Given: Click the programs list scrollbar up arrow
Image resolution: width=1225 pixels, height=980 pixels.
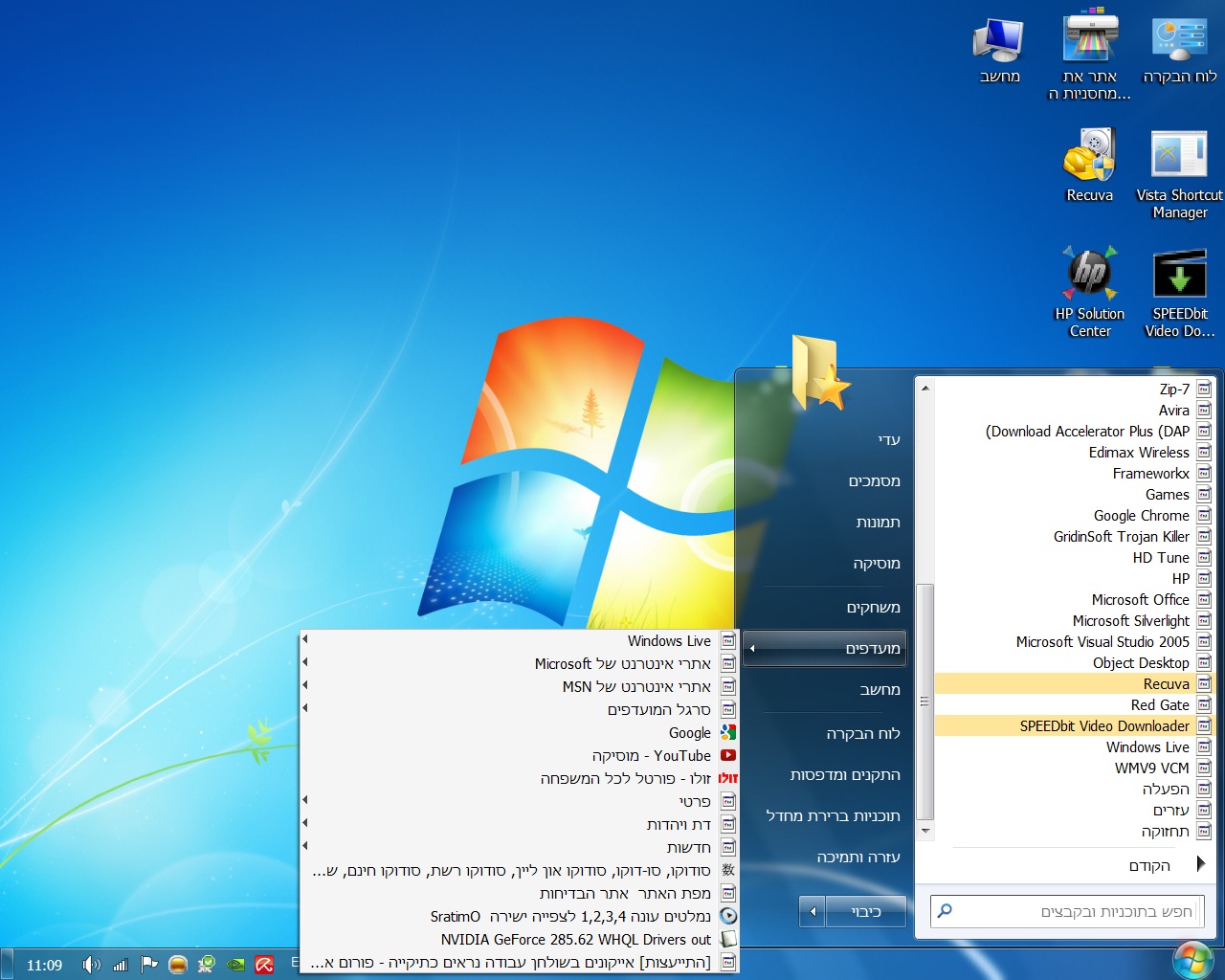Looking at the screenshot, I should pyautogui.click(x=924, y=388).
